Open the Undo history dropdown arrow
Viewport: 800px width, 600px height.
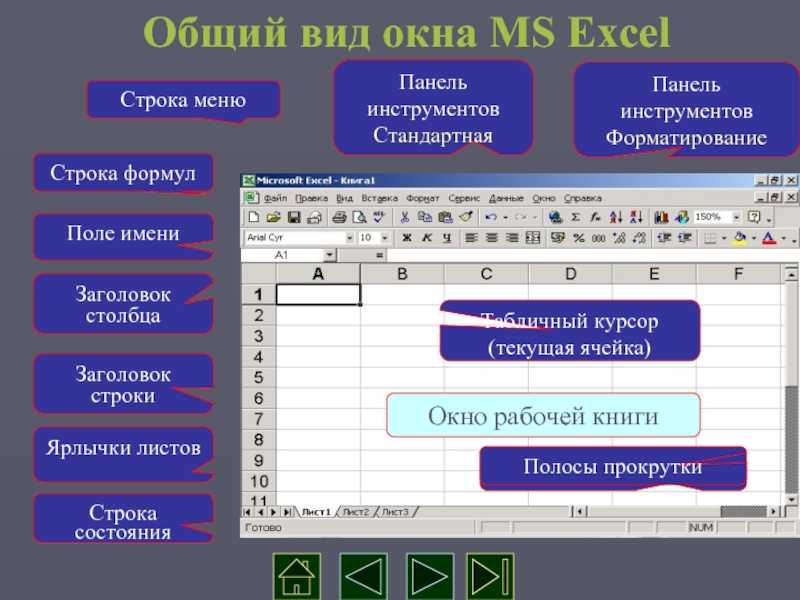coord(506,217)
